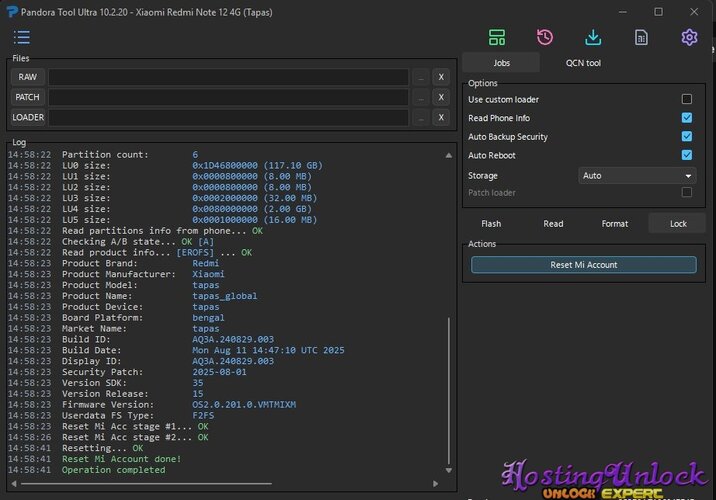
Task: Click the Userdata FS Type 'F2FS' value
Action: [x=203, y=416]
